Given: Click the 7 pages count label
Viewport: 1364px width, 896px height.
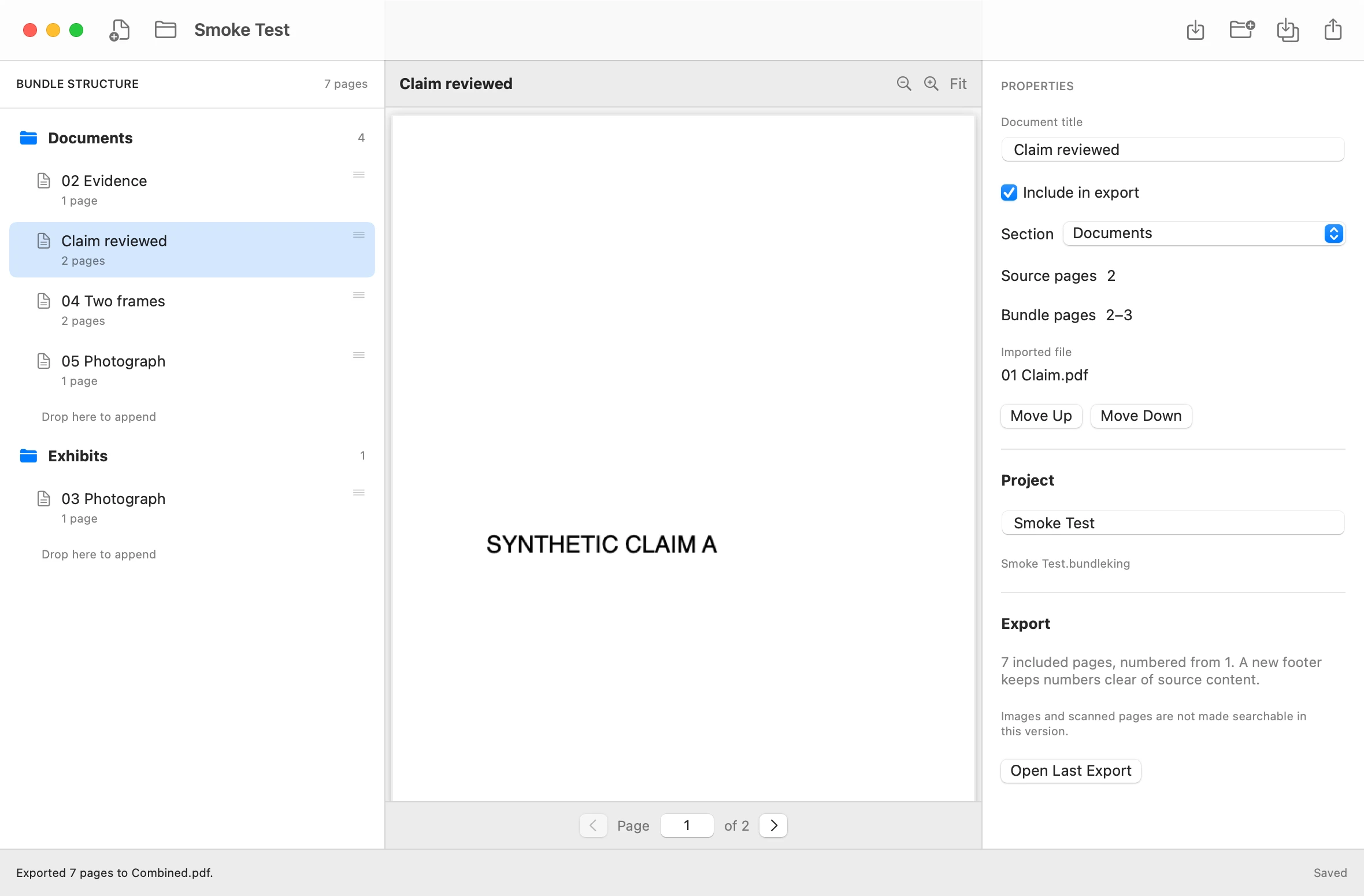Looking at the screenshot, I should click(346, 84).
